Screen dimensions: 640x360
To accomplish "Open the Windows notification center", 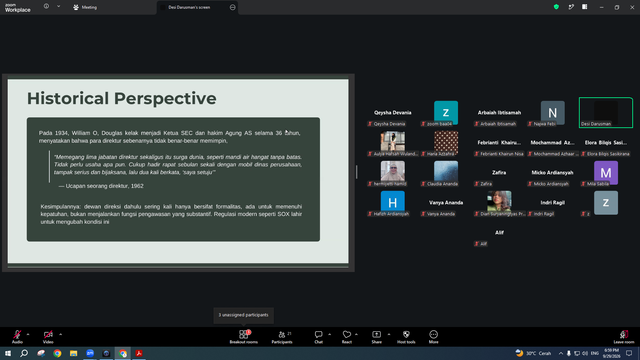I will point(629,353).
